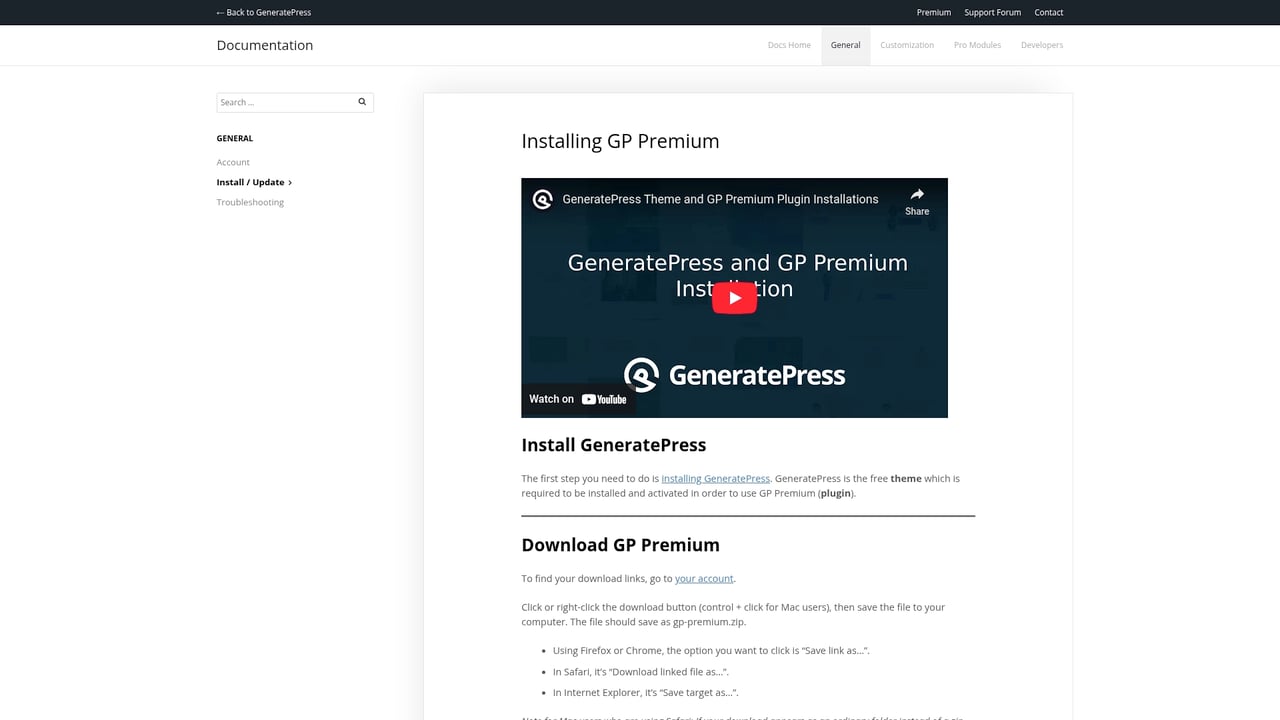Go to the Support Forum
Viewport: 1280px width, 720px height.
[991, 12]
